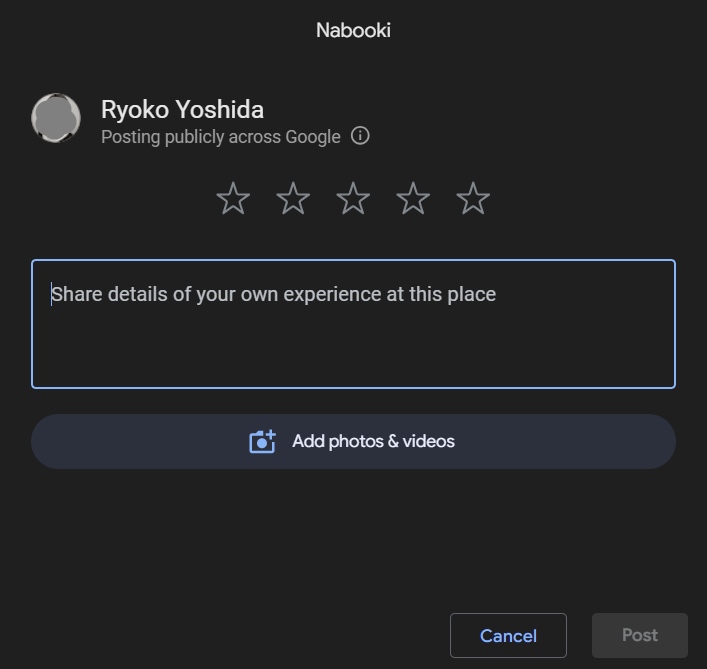Focus the review text box

tap(354, 324)
